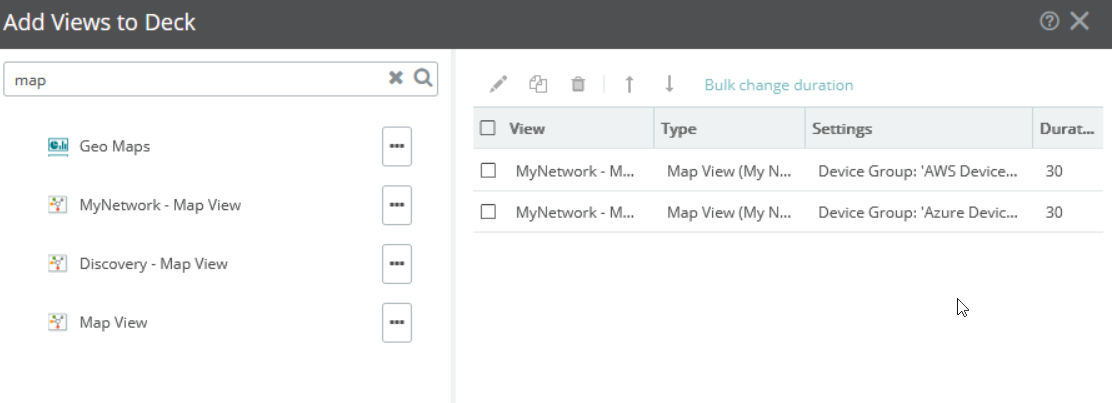Click the Discovery - Map View icon
The width and height of the screenshot is (1112, 403).
coord(57,264)
